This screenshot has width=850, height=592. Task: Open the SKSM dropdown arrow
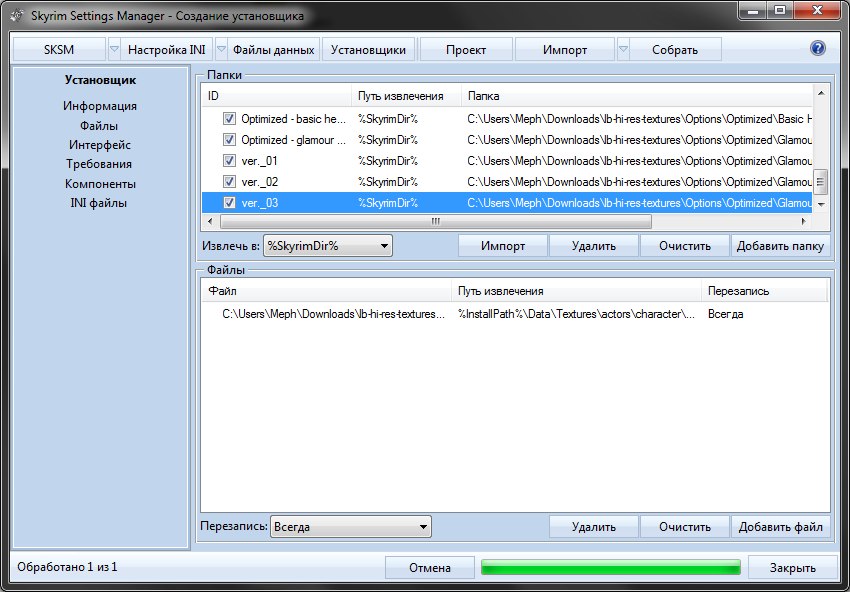tap(114, 49)
